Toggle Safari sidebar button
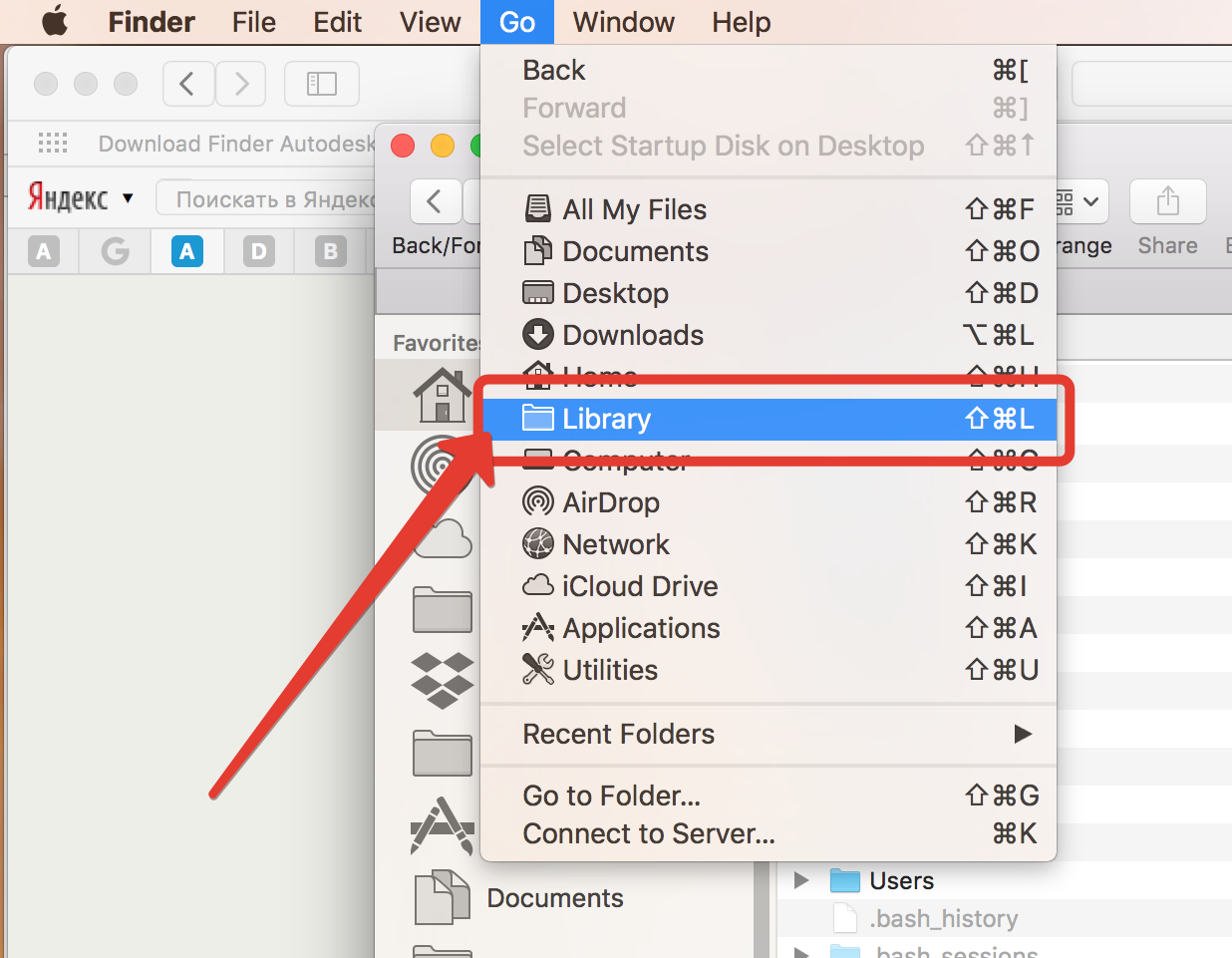 point(321,84)
